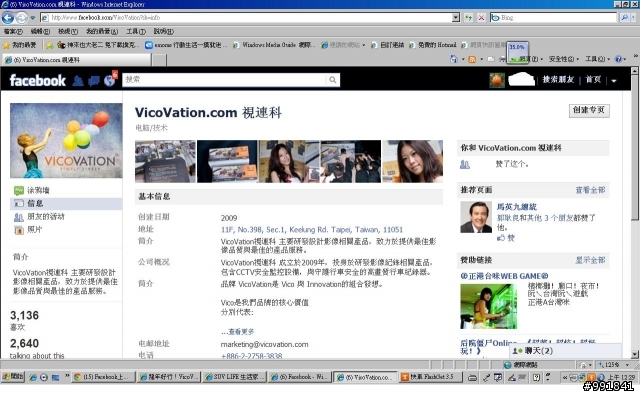Open the Facebook account dropdown arrow

tap(613, 80)
